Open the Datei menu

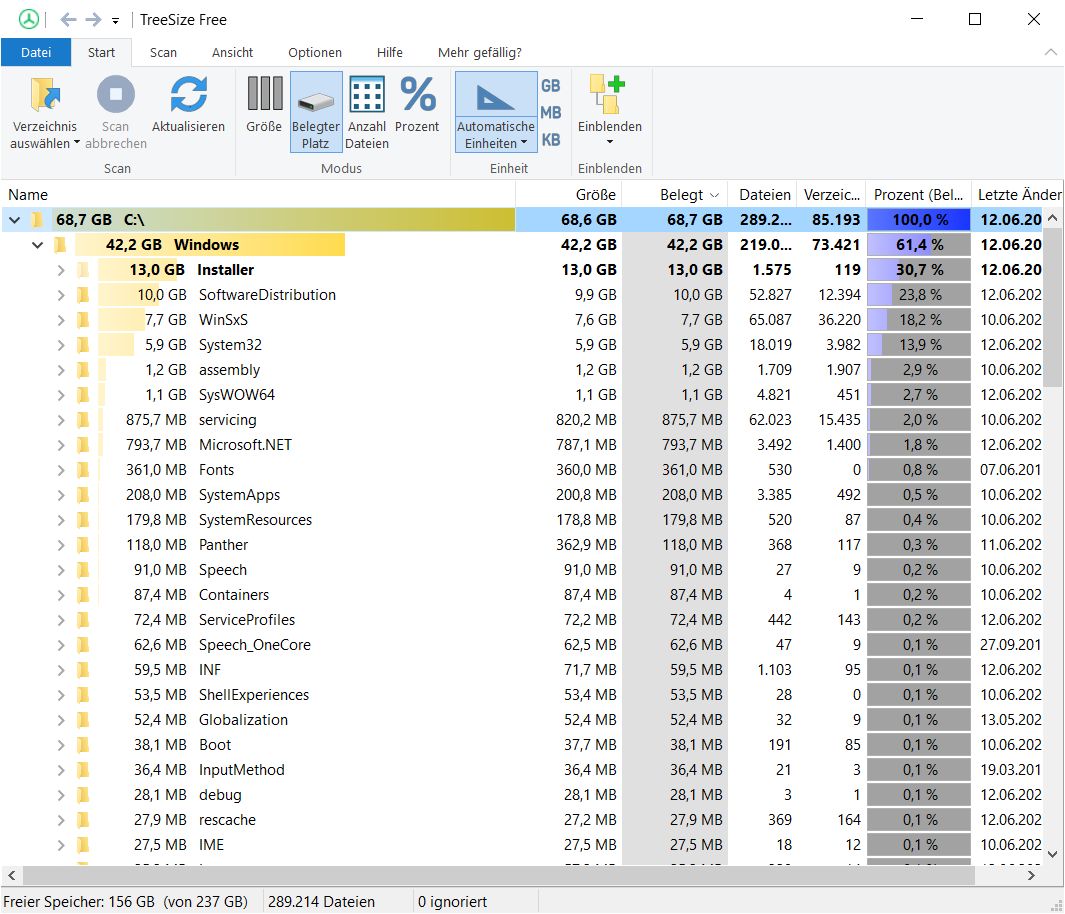click(x=36, y=52)
